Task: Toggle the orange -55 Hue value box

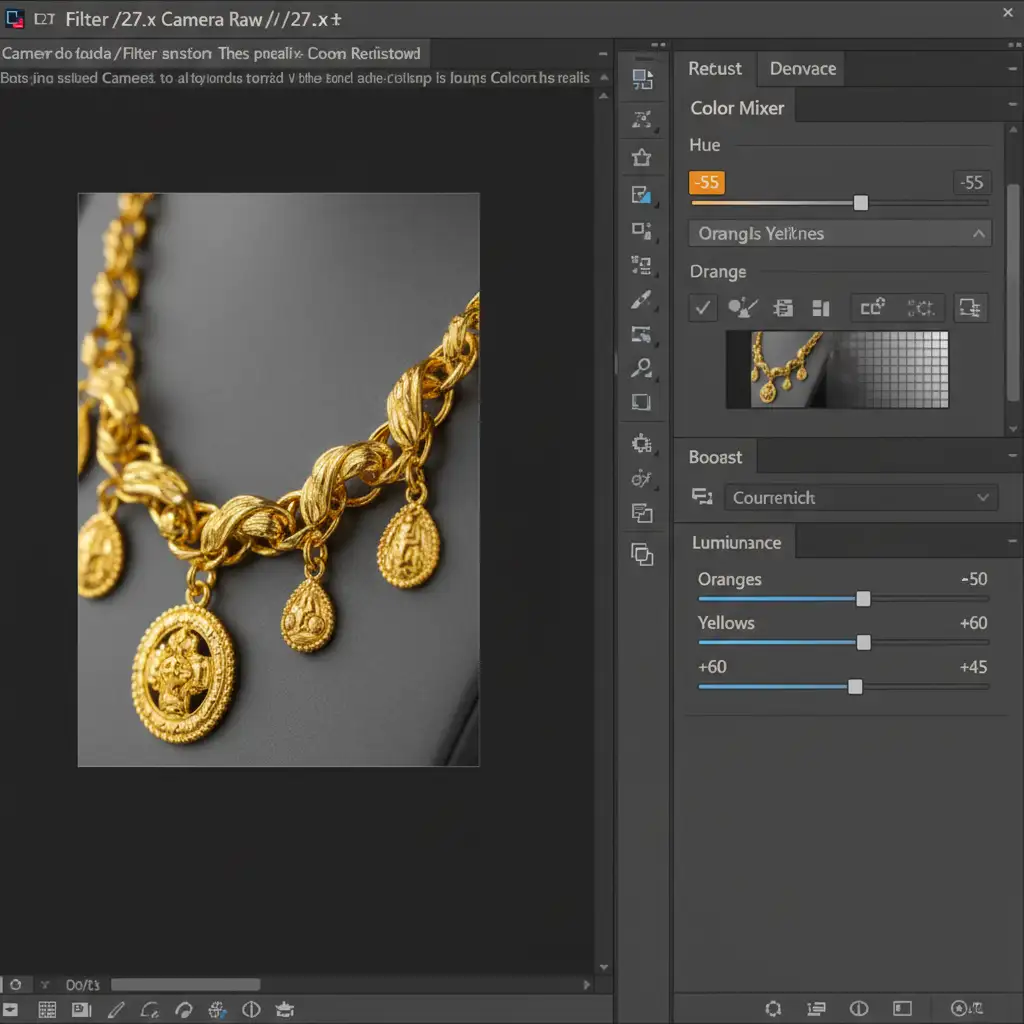Action: click(707, 182)
